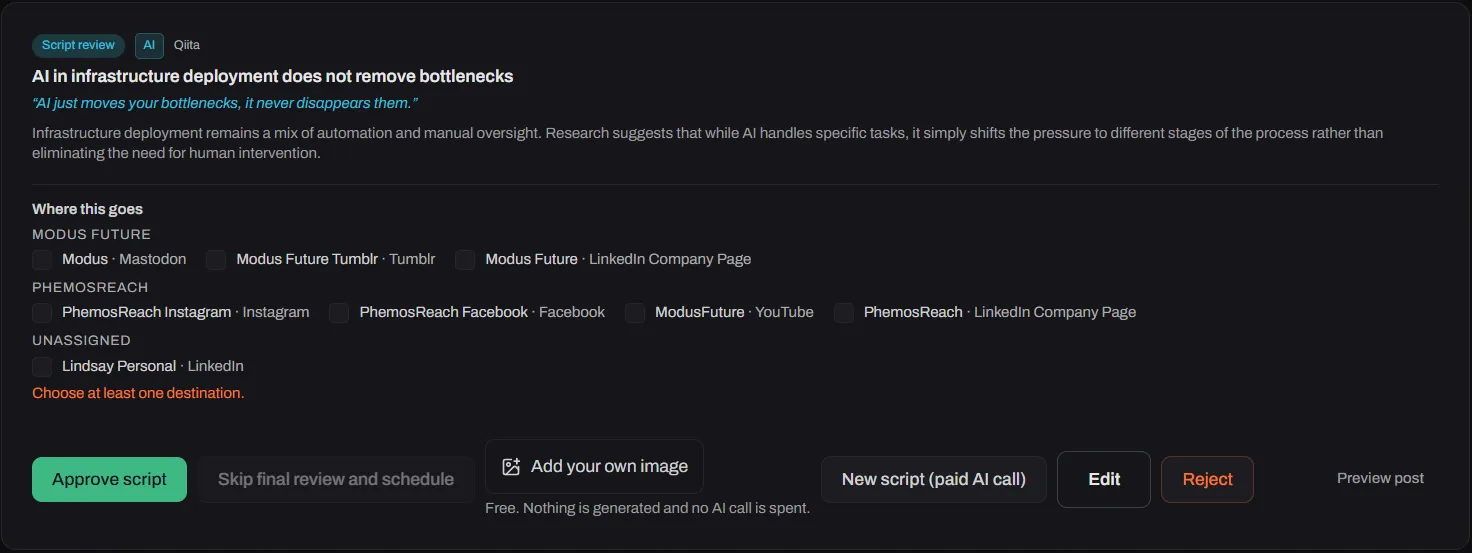Toggle the ModusFuture YouTube checkbox
This screenshot has height=553, width=1472.
coord(635,313)
